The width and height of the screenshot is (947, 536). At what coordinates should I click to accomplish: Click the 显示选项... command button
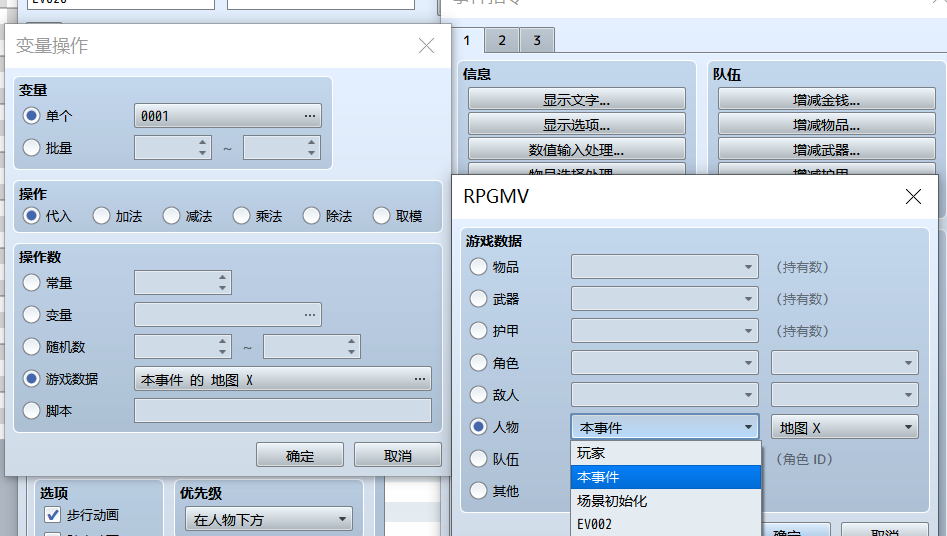click(x=577, y=124)
